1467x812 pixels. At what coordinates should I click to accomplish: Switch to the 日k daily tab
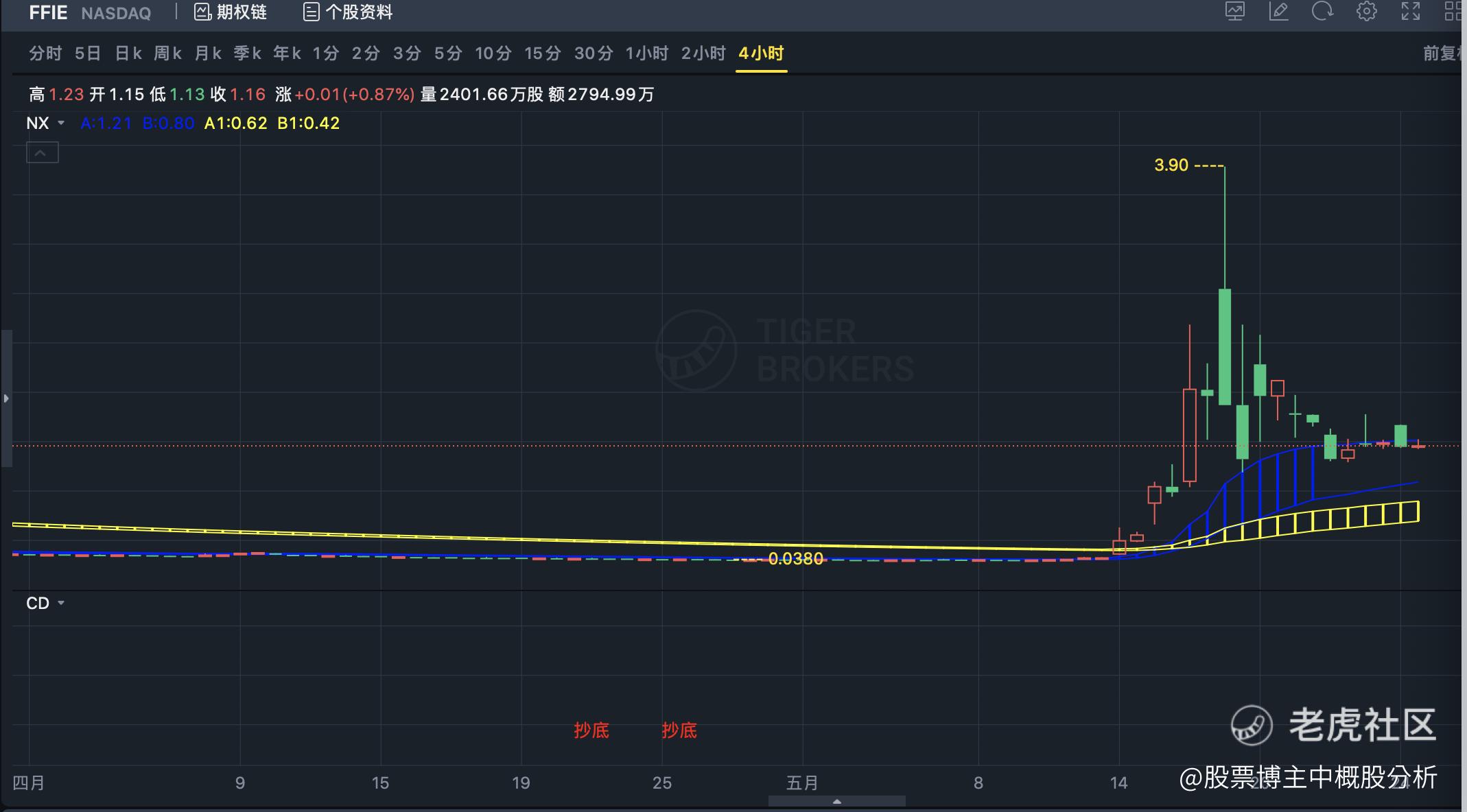[x=128, y=53]
